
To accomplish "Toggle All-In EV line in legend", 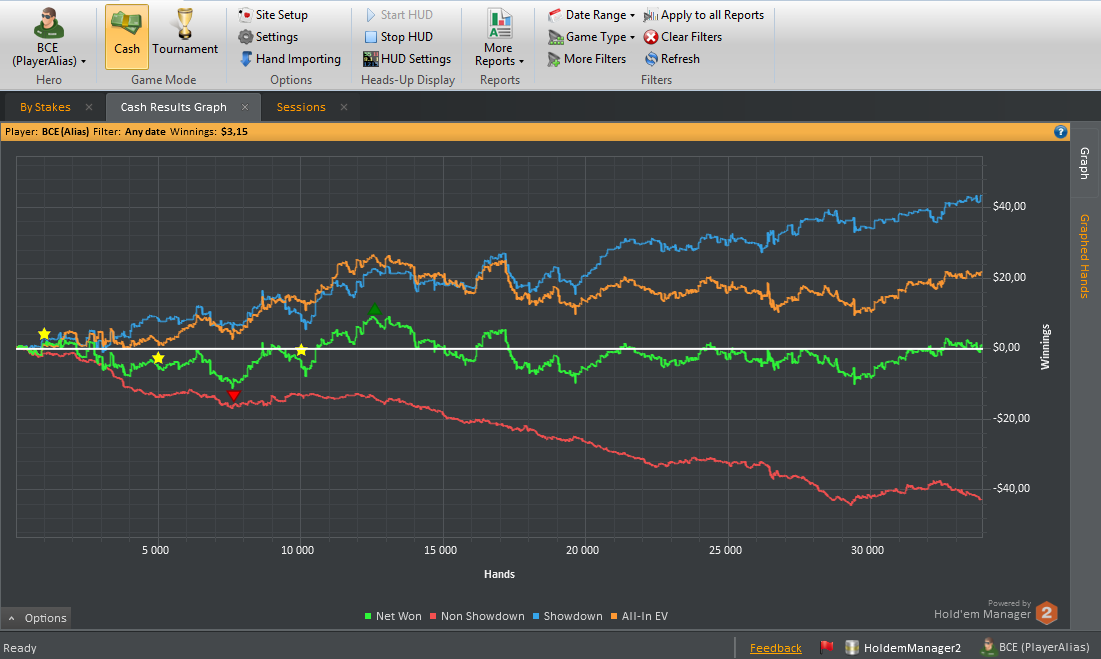I will point(639,616).
